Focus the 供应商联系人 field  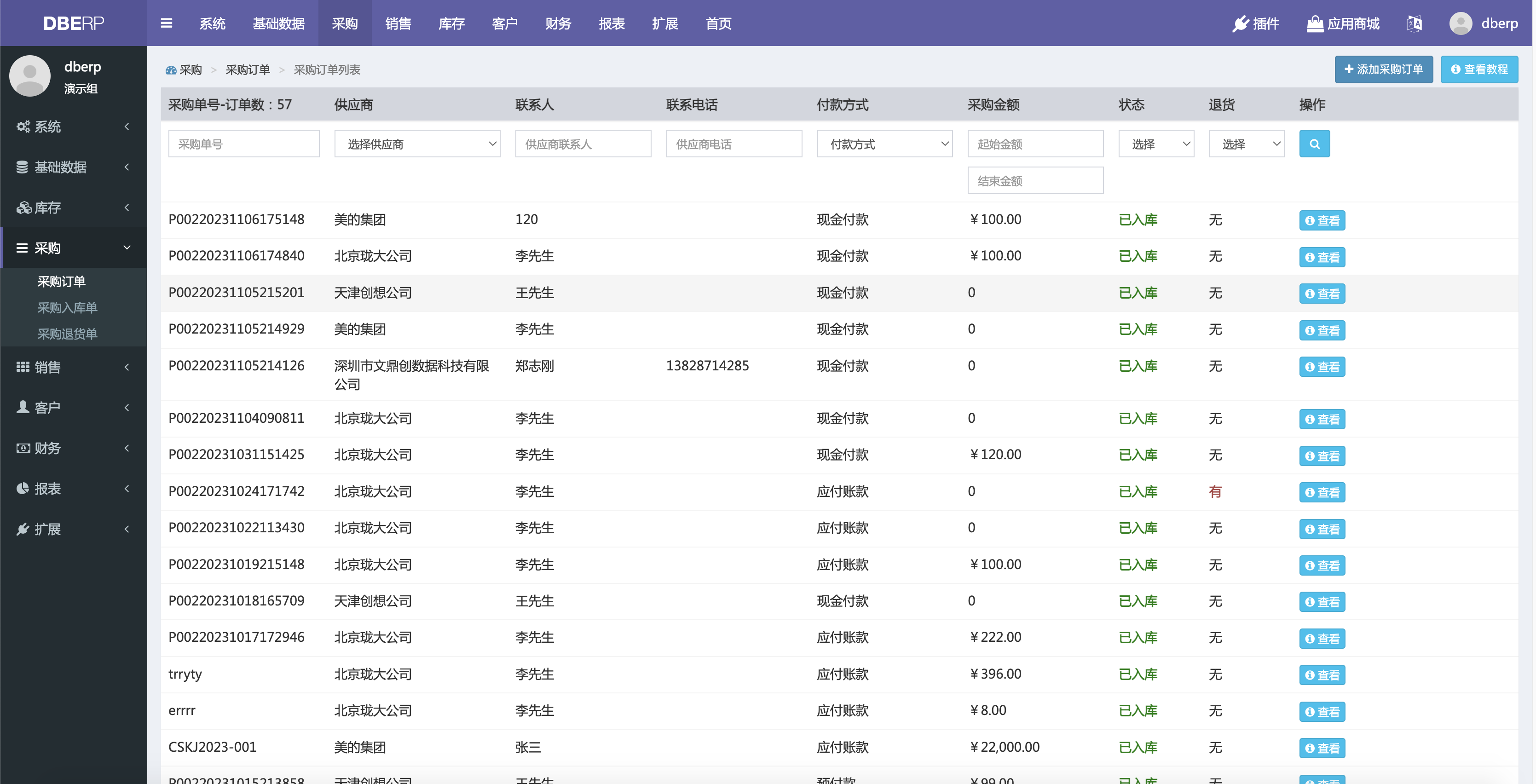[x=583, y=144]
